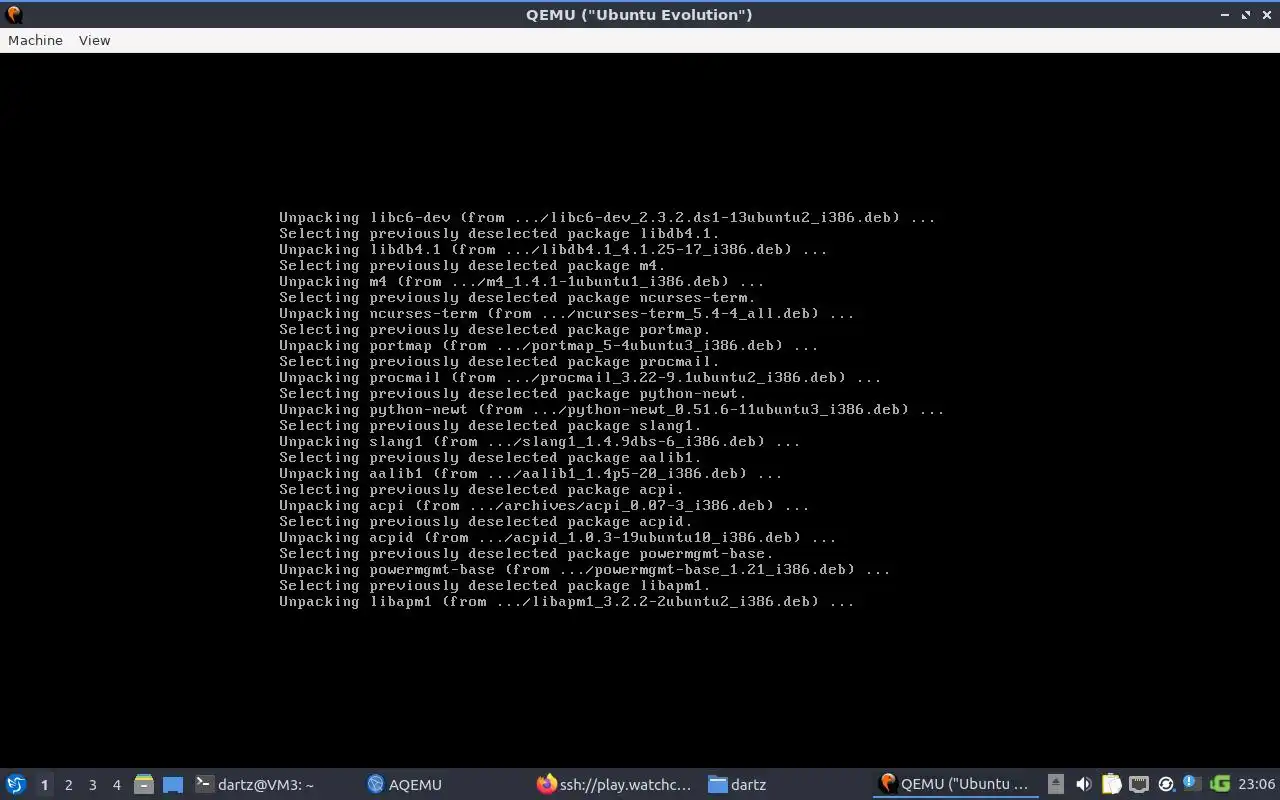Click the line 'Unpacking powermgmt-base'
Screen dimensions: 1280x800
(x=585, y=569)
